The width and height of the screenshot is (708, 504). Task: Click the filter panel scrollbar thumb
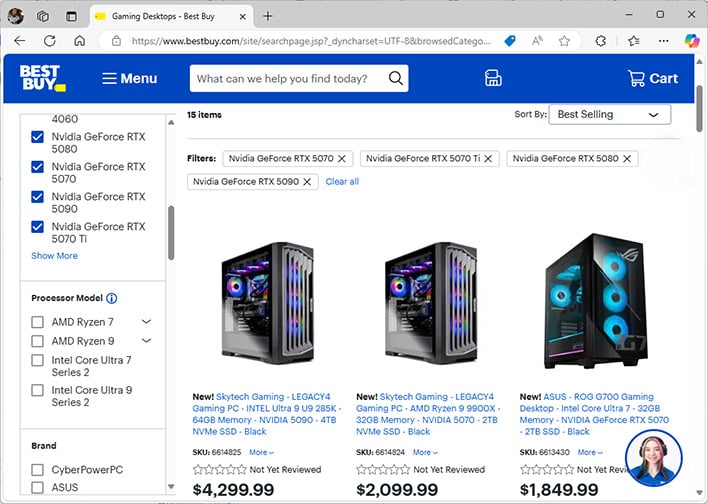click(x=171, y=233)
